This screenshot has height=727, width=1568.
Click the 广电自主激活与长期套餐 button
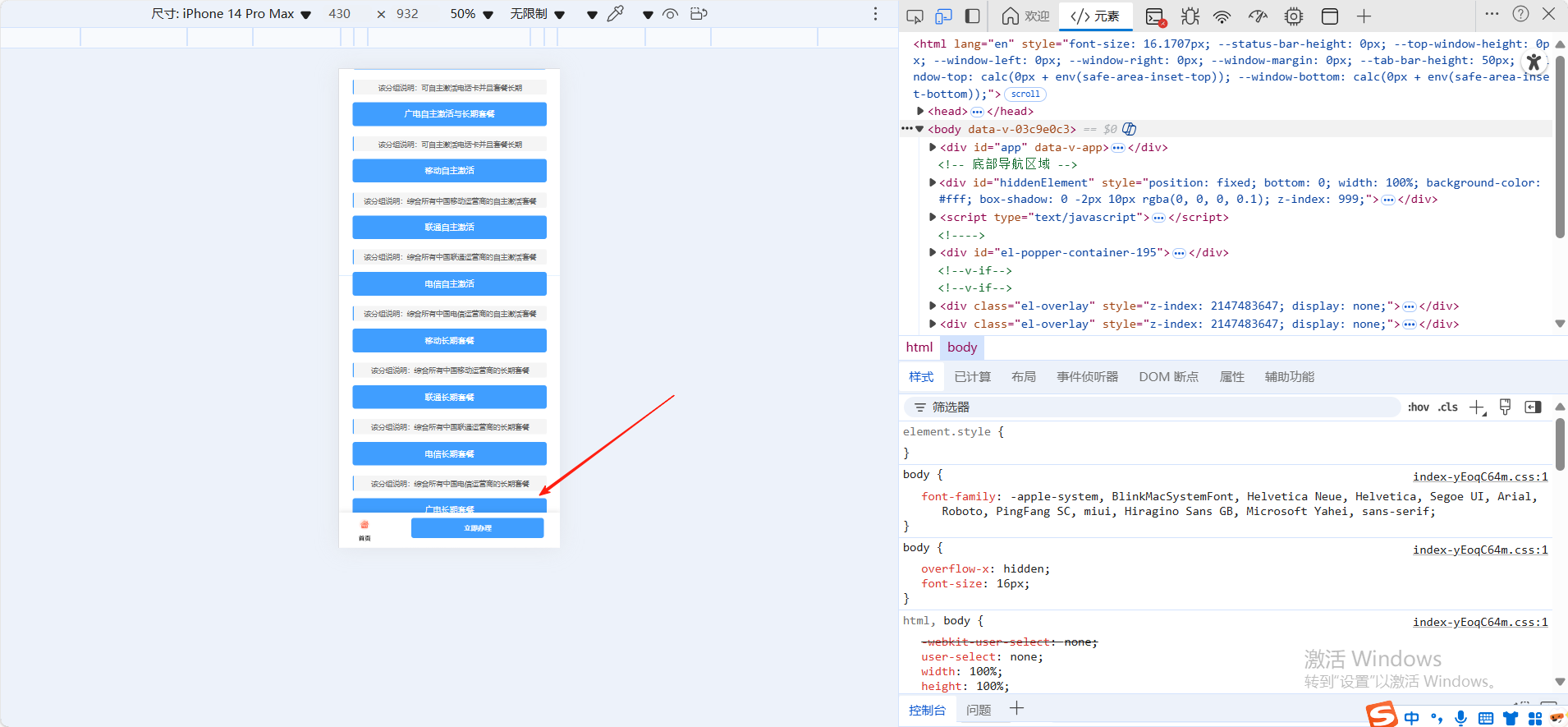(x=449, y=114)
